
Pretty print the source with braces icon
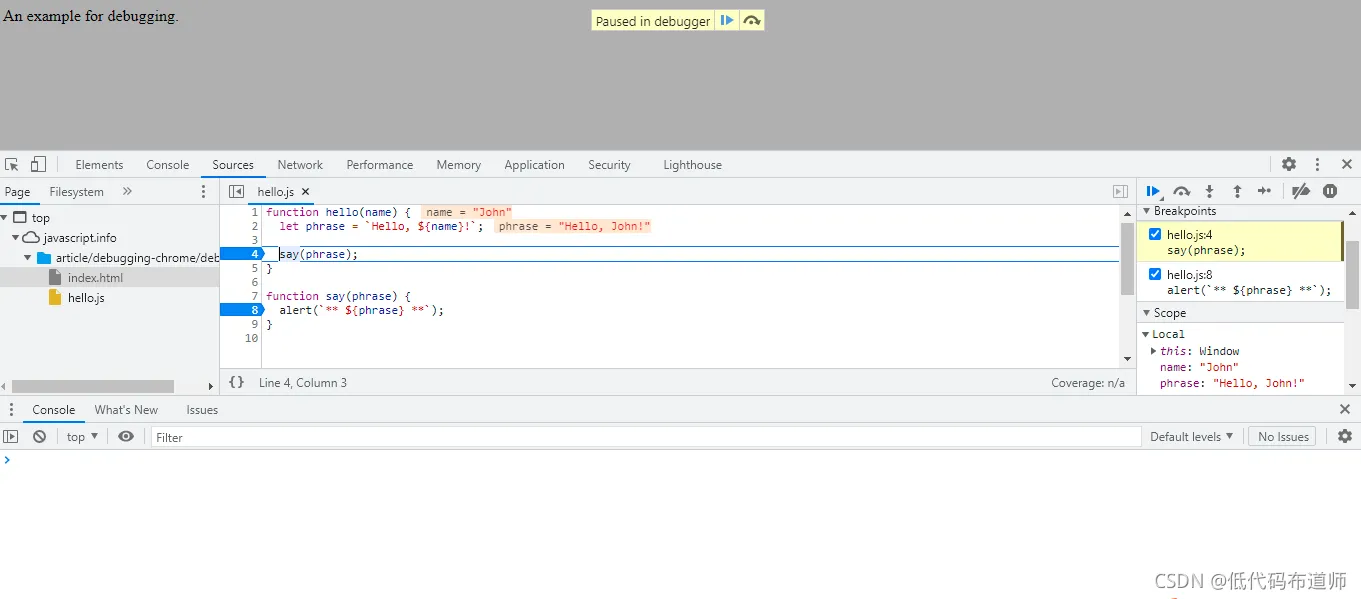(x=237, y=382)
